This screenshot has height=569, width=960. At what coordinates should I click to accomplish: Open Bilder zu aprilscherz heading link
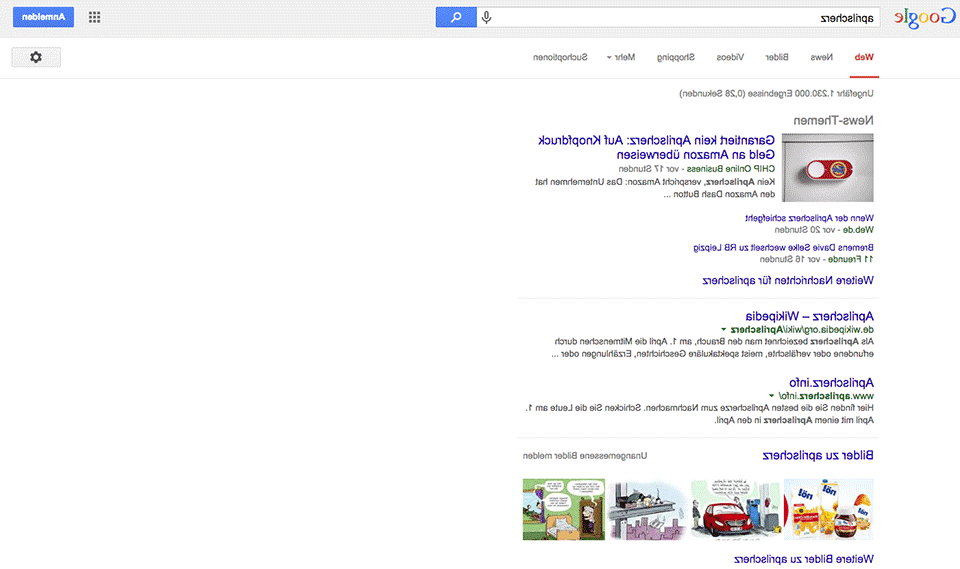coord(818,455)
